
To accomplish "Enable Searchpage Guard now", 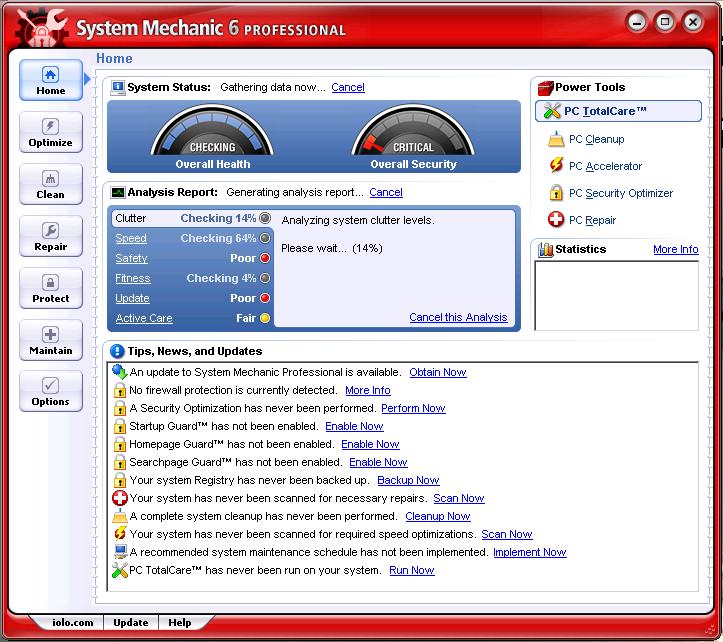I will point(379,462).
